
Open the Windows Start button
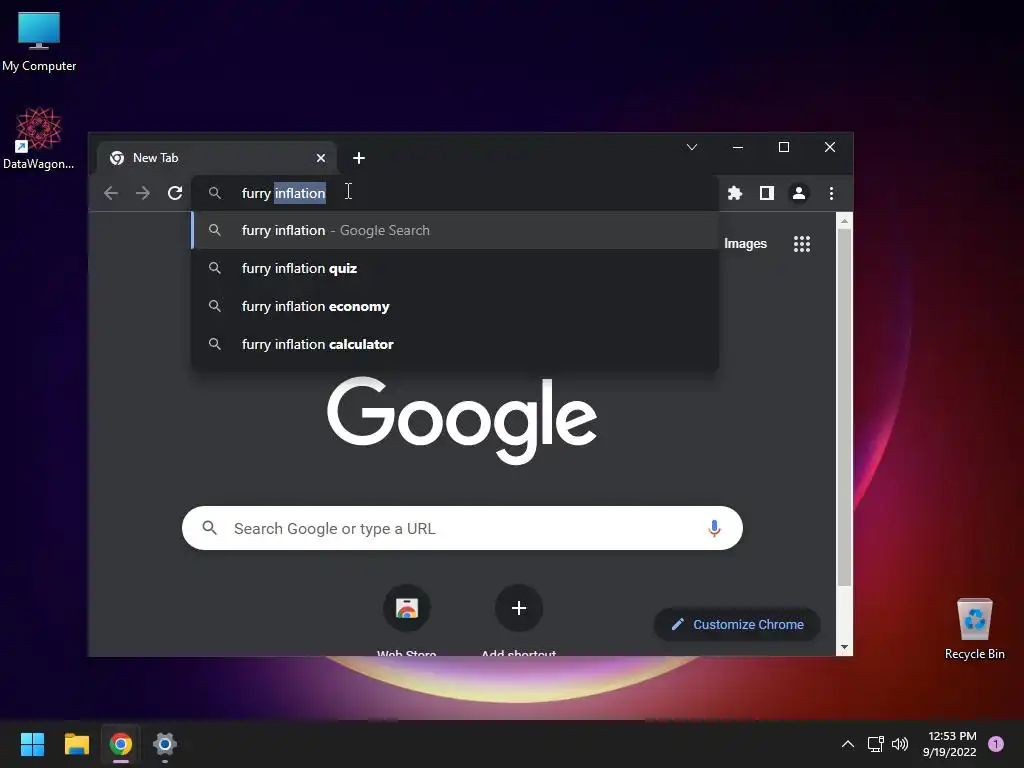32,744
